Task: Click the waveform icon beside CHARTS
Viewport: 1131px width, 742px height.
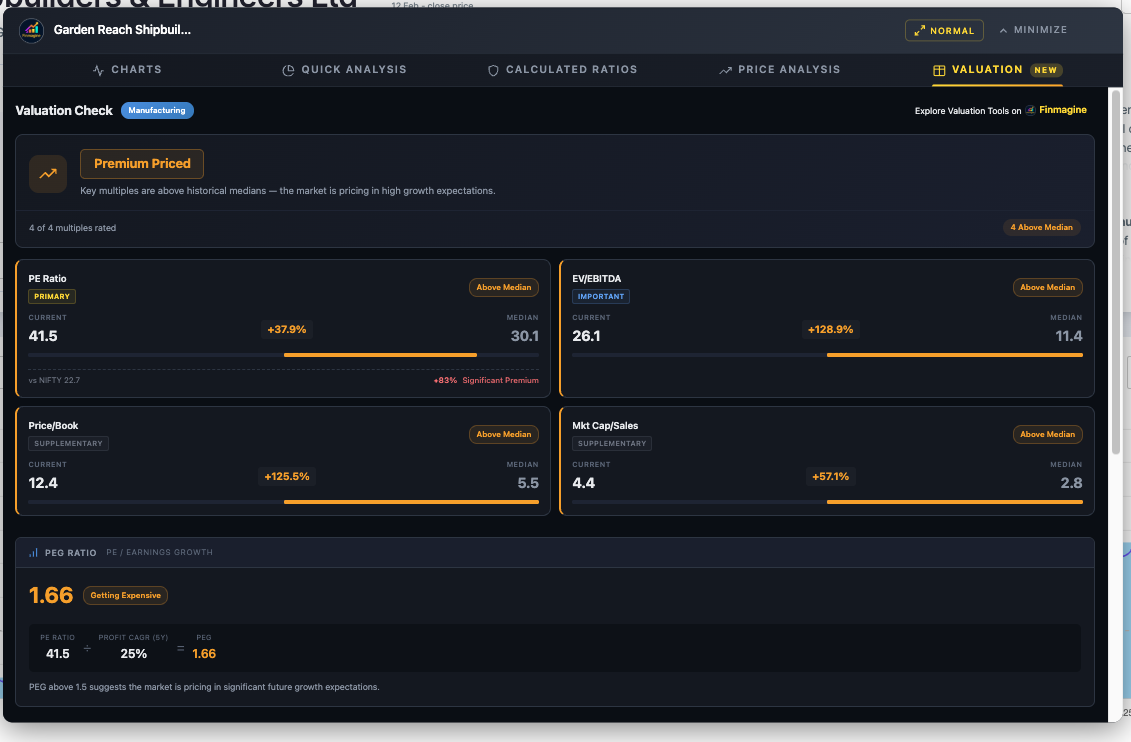Action: (97, 70)
